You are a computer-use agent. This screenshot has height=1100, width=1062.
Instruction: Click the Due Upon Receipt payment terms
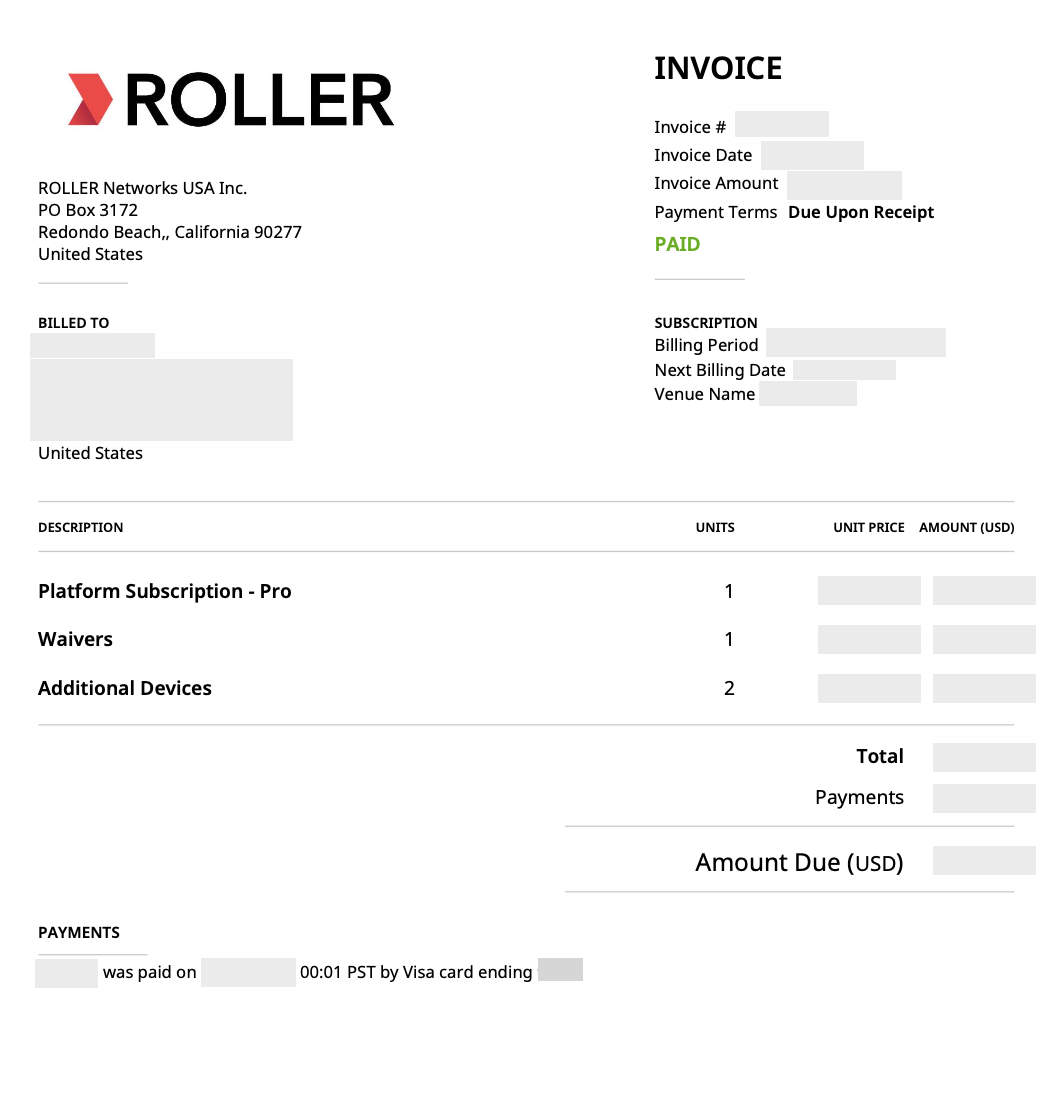[x=860, y=212]
